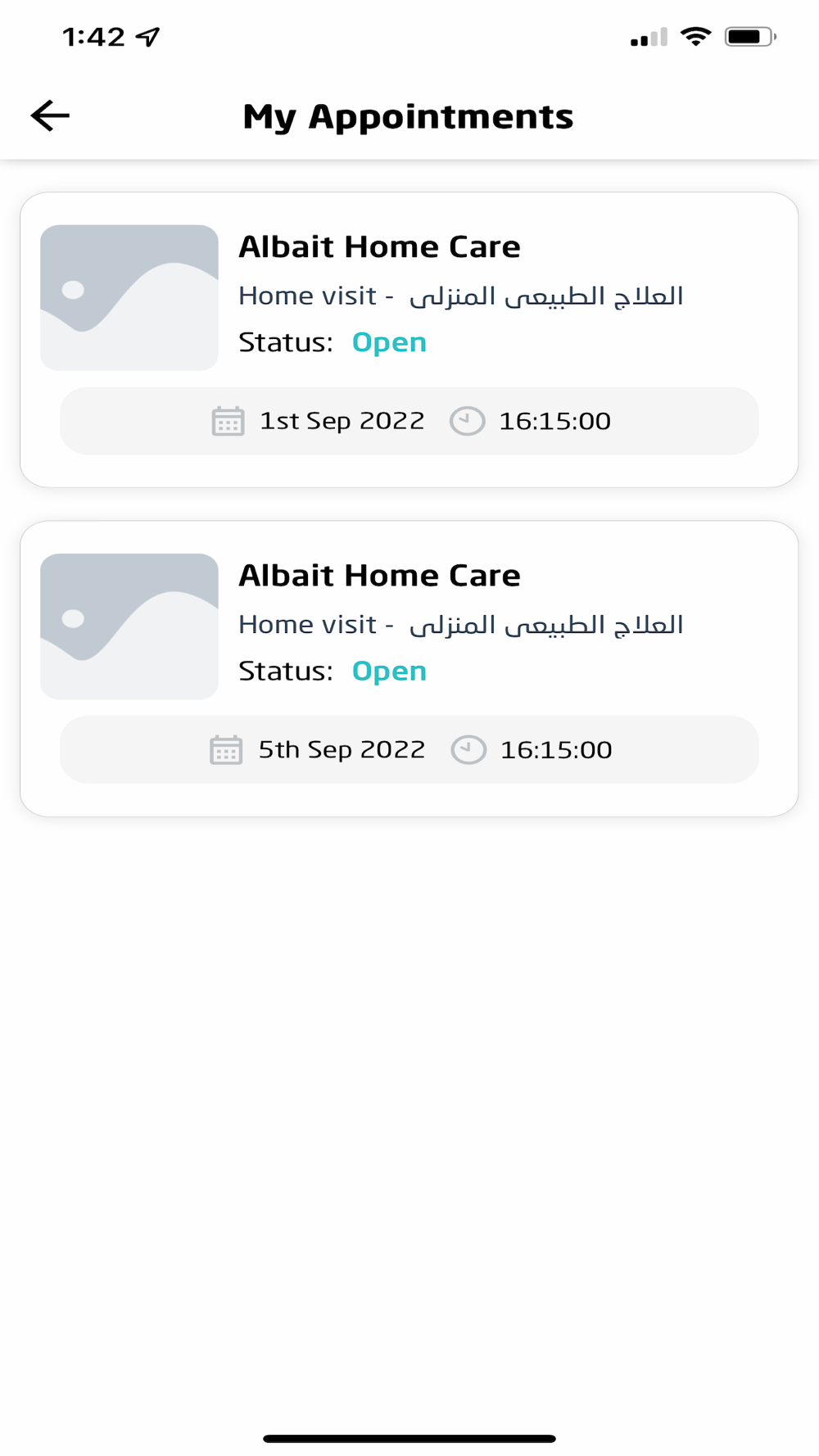
Task: Tap the My Appointments header title
Action: 408,116
